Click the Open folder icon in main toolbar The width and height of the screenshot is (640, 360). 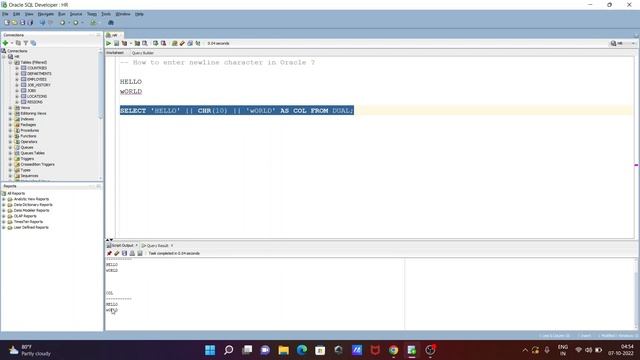pos(14,23)
